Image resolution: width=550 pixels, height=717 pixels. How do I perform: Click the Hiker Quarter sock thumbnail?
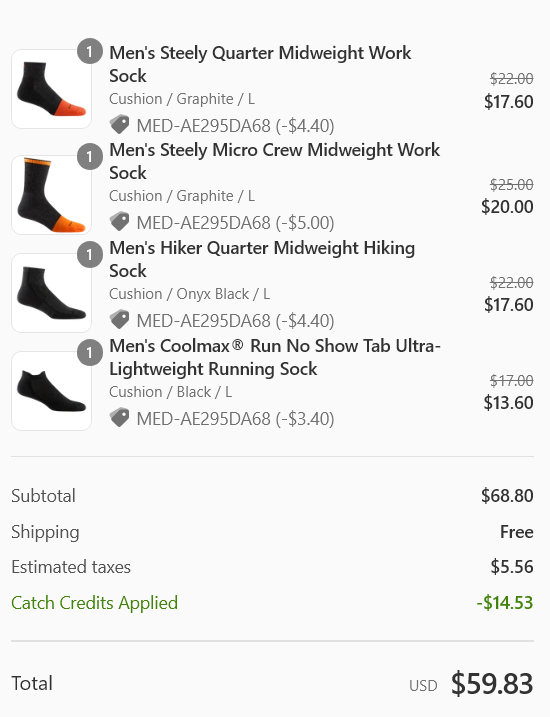pos(51,293)
